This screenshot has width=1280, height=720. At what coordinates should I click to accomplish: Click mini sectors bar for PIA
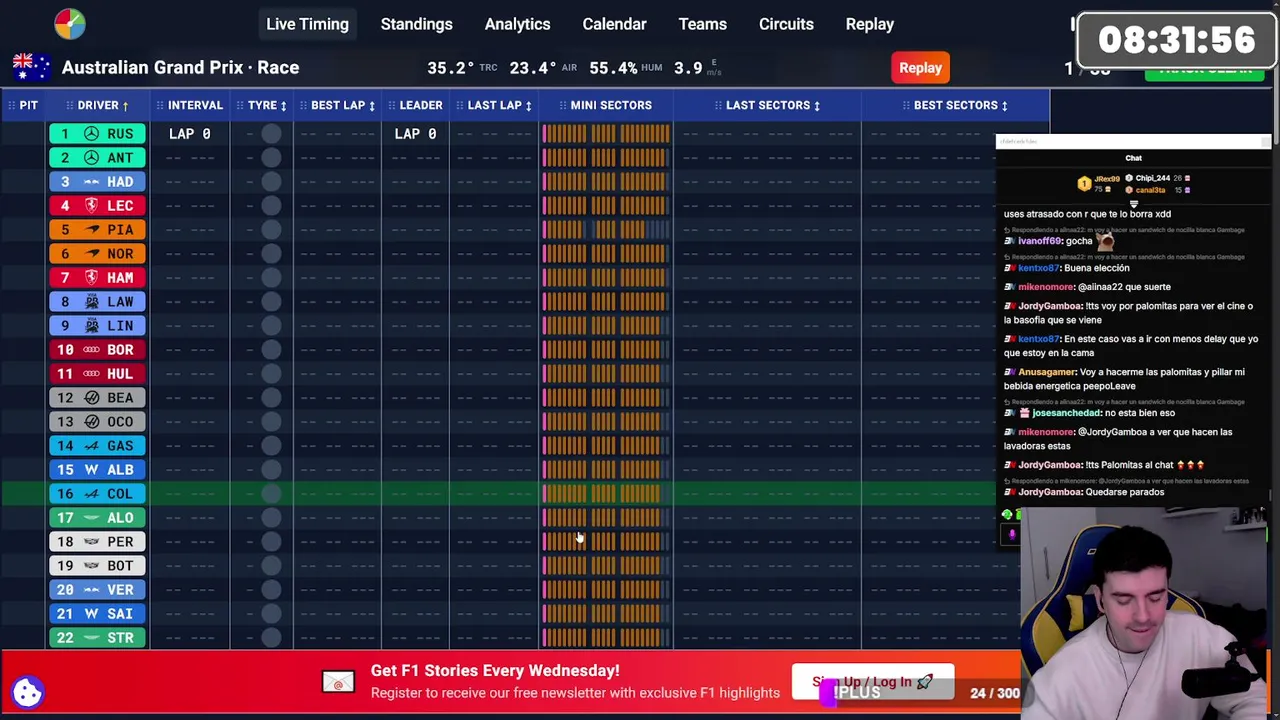click(606, 229)
